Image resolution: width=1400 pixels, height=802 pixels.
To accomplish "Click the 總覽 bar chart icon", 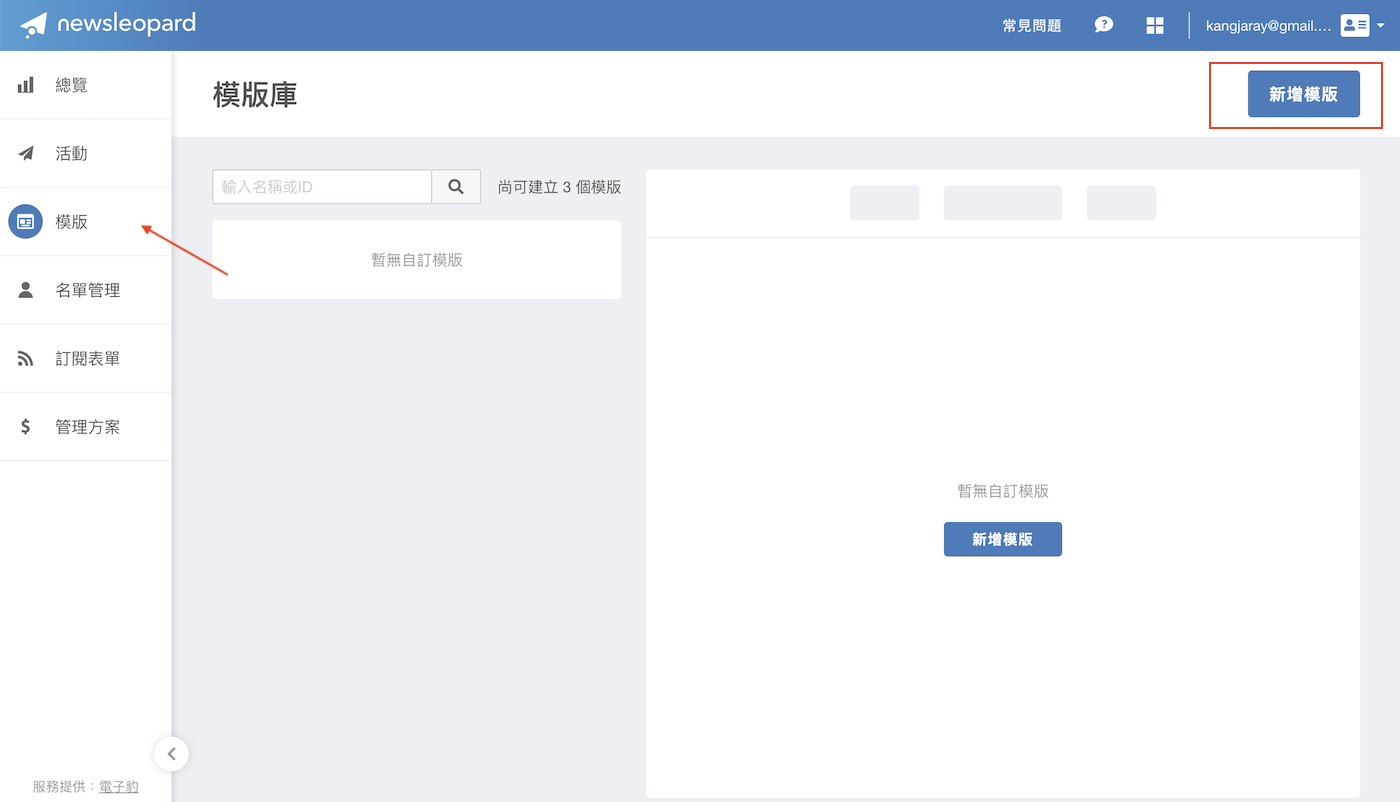I will pos(26,85).
